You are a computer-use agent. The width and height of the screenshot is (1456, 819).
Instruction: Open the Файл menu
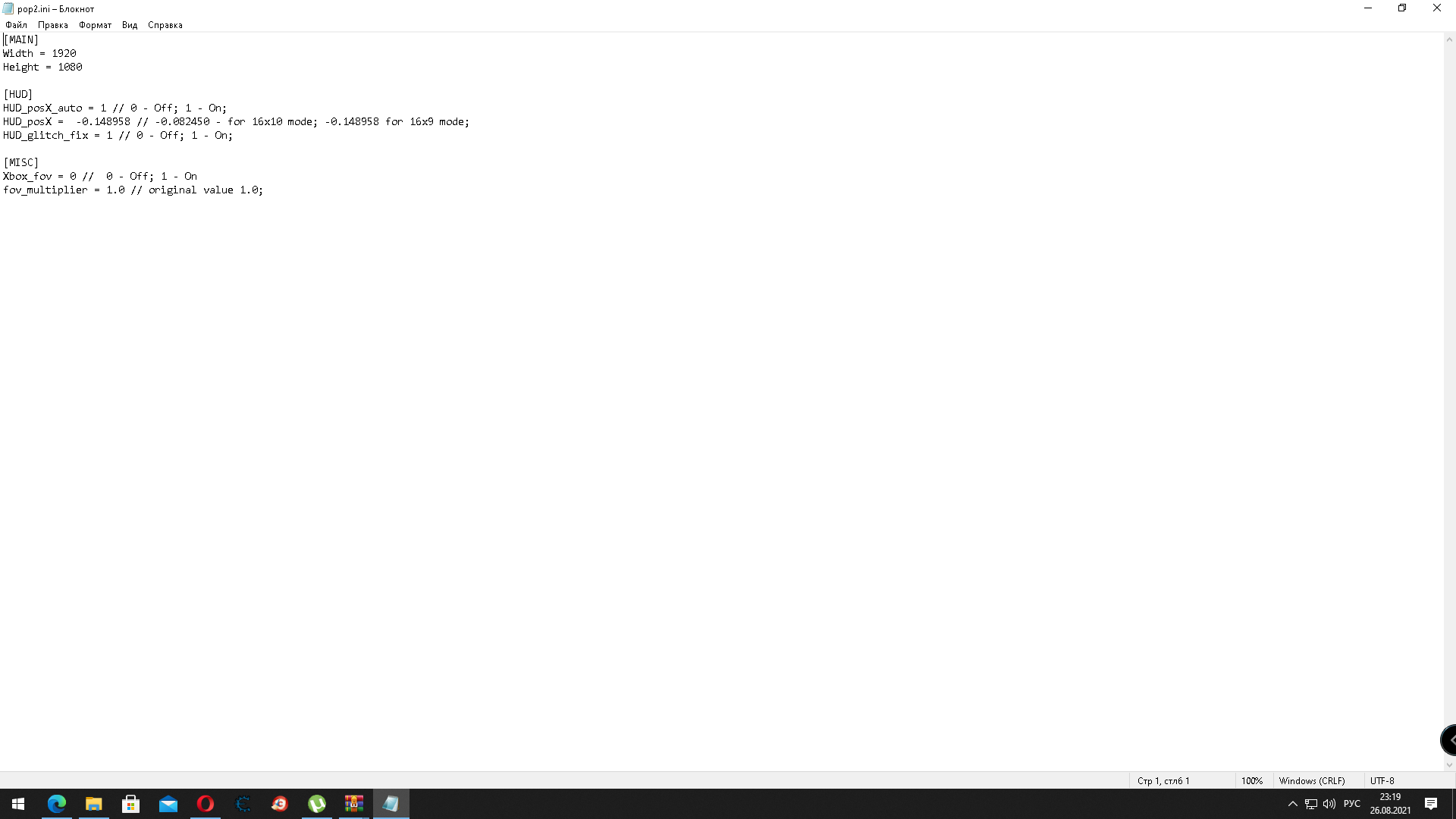point(16,25)
